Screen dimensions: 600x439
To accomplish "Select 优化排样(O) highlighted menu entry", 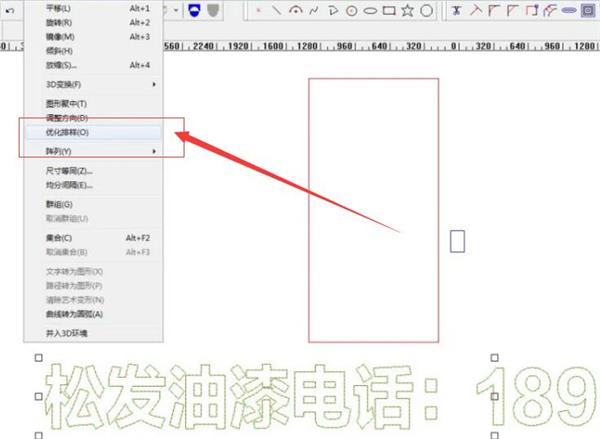I will [x=94, y=132].
